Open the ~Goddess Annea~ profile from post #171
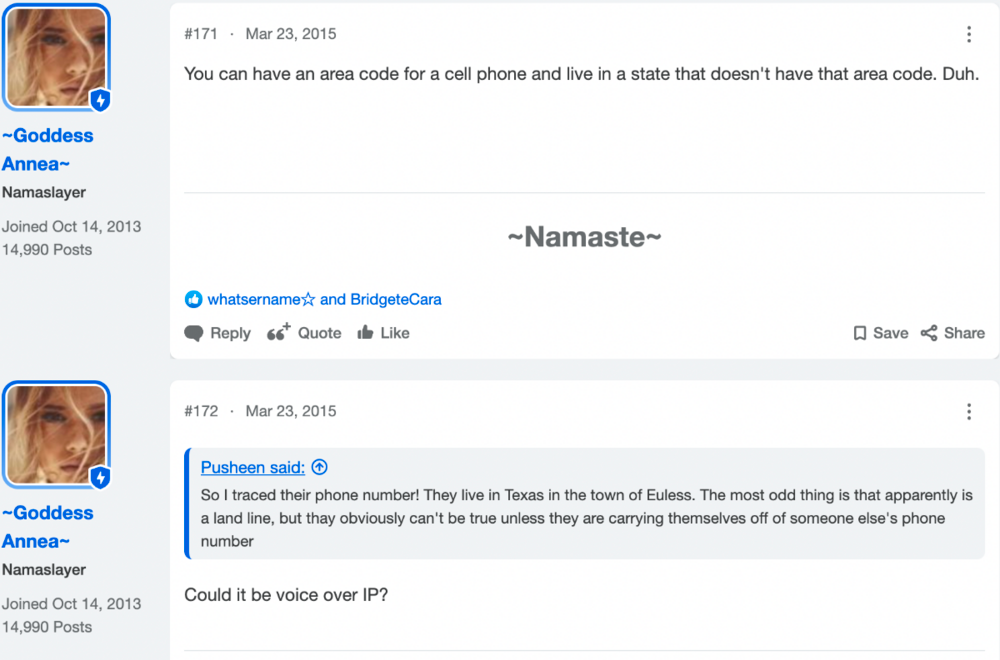The height and width of the screenshot is (660, 1000). click(48, 150)
